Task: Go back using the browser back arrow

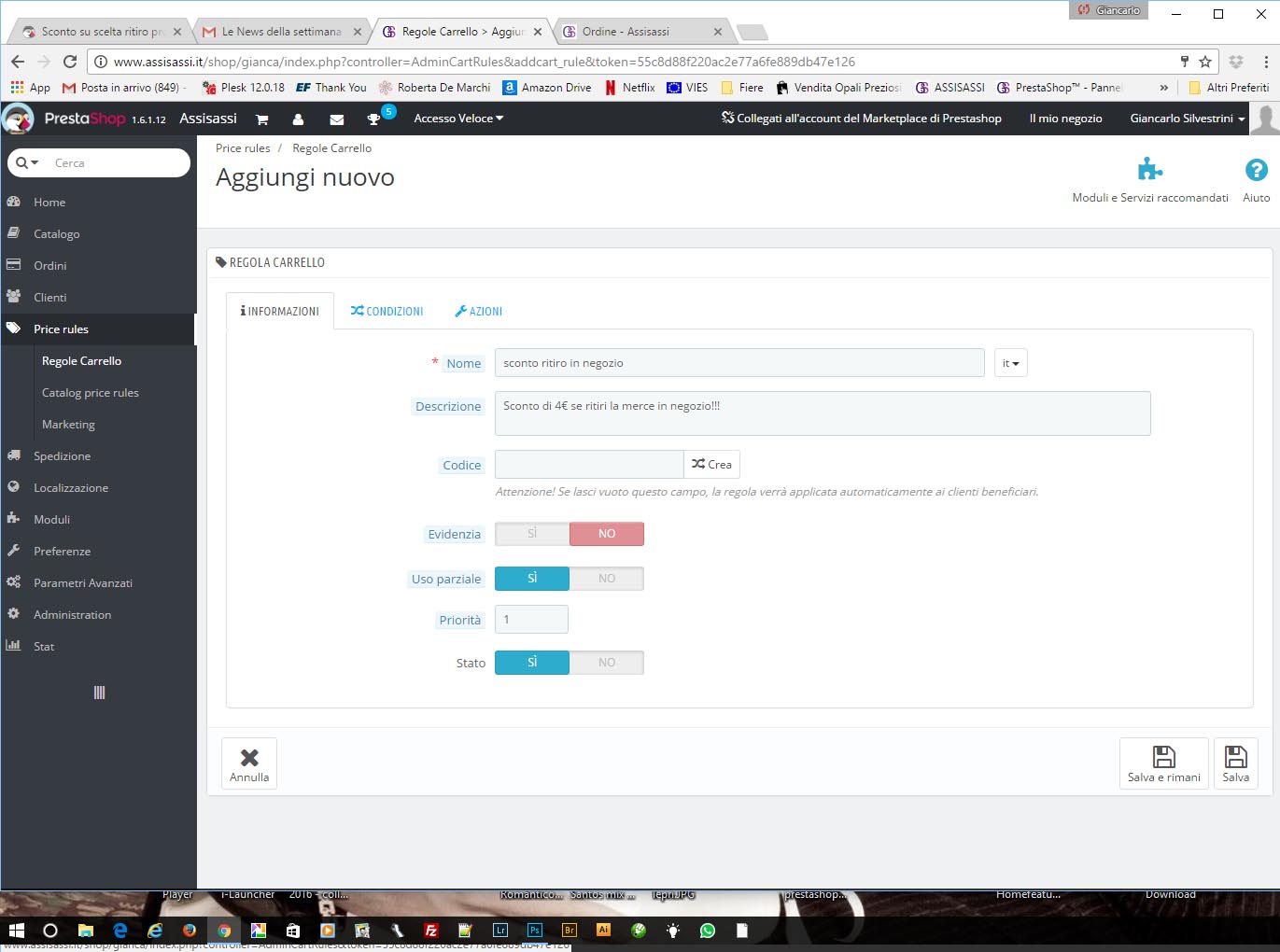Action: point(18,62)
